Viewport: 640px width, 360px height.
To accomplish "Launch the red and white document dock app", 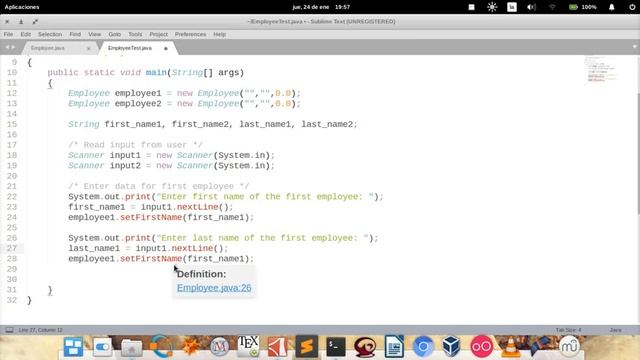I will (x=278, y=347).
